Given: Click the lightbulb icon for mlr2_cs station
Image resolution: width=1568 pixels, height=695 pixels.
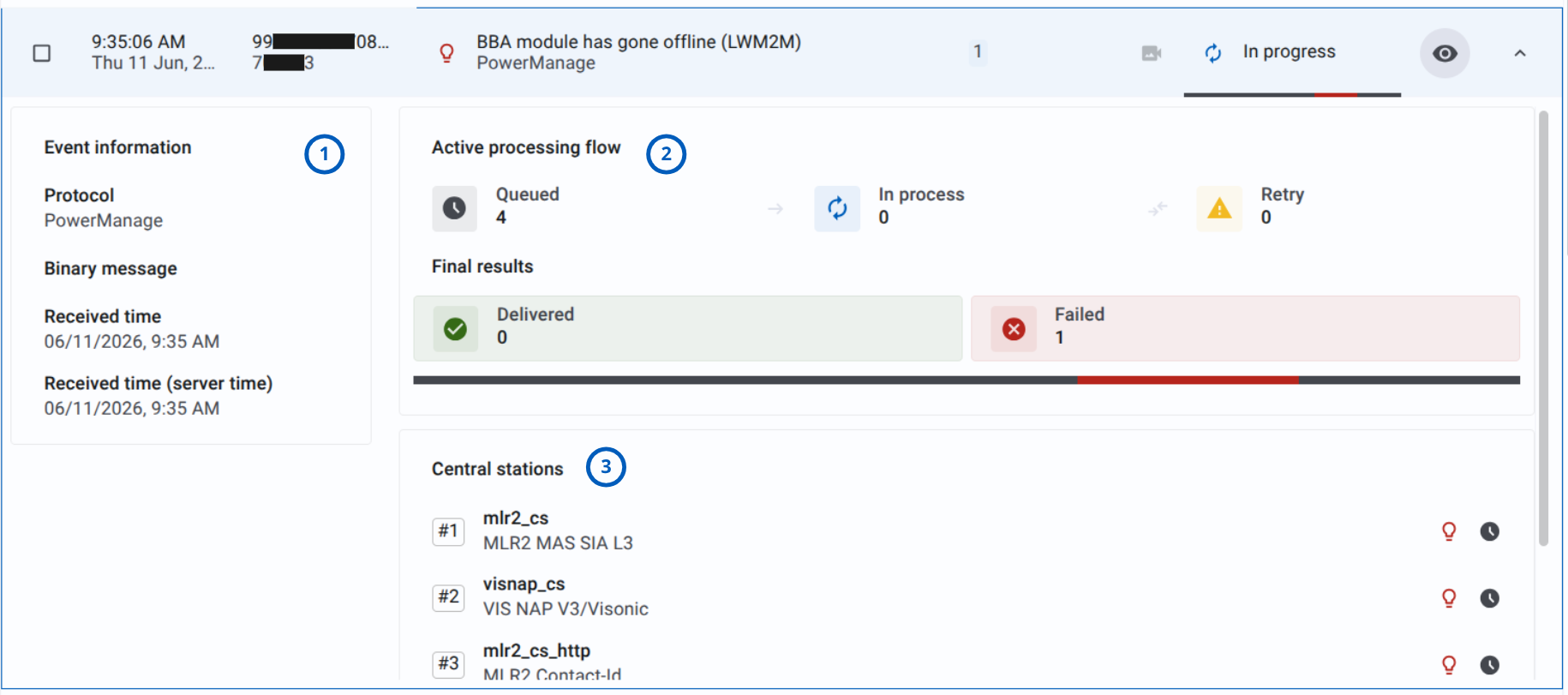Looking at the screenshot, I should 1449,531.
